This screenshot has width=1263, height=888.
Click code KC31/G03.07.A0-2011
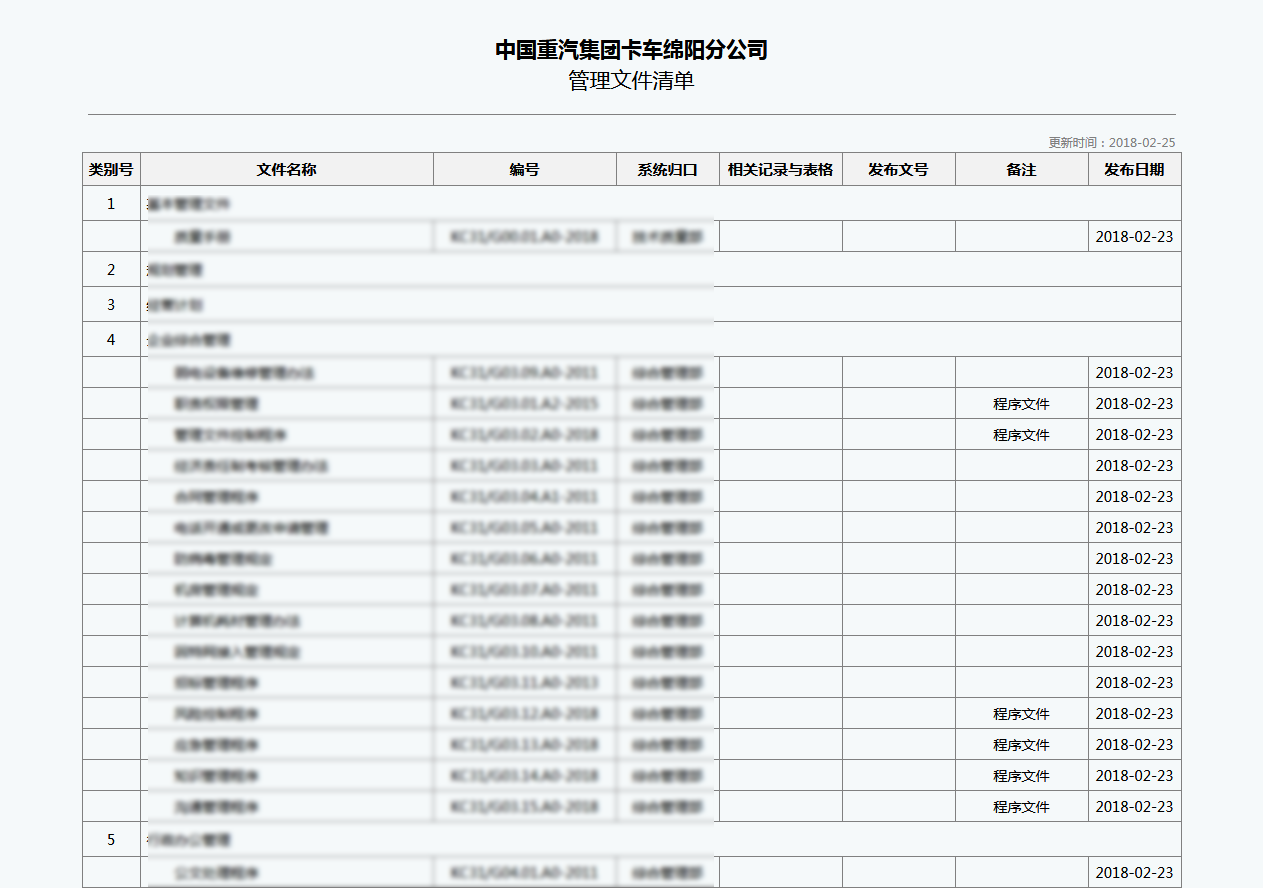click(x=525, y=590)
